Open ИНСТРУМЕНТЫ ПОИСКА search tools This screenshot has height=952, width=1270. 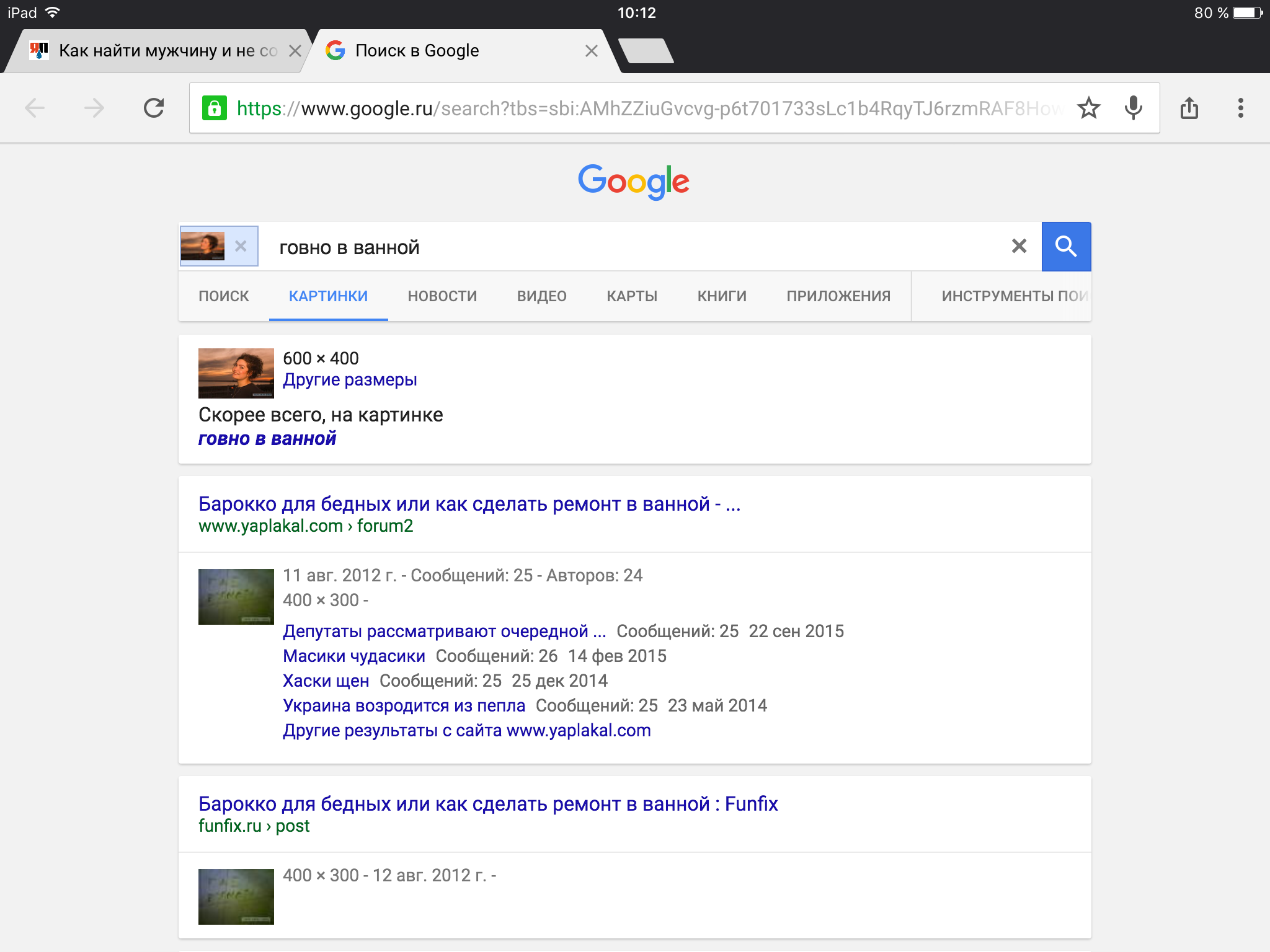tap(1015, 296)
